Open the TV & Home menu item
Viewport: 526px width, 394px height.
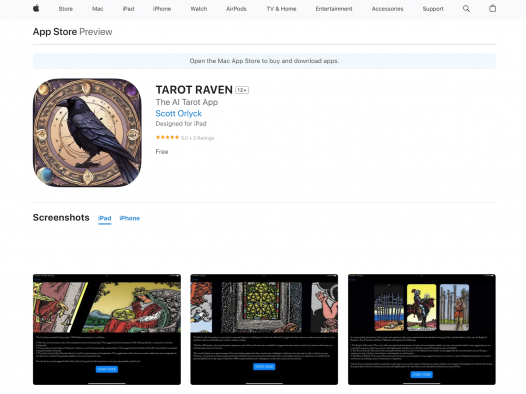(x=281, y=9)
